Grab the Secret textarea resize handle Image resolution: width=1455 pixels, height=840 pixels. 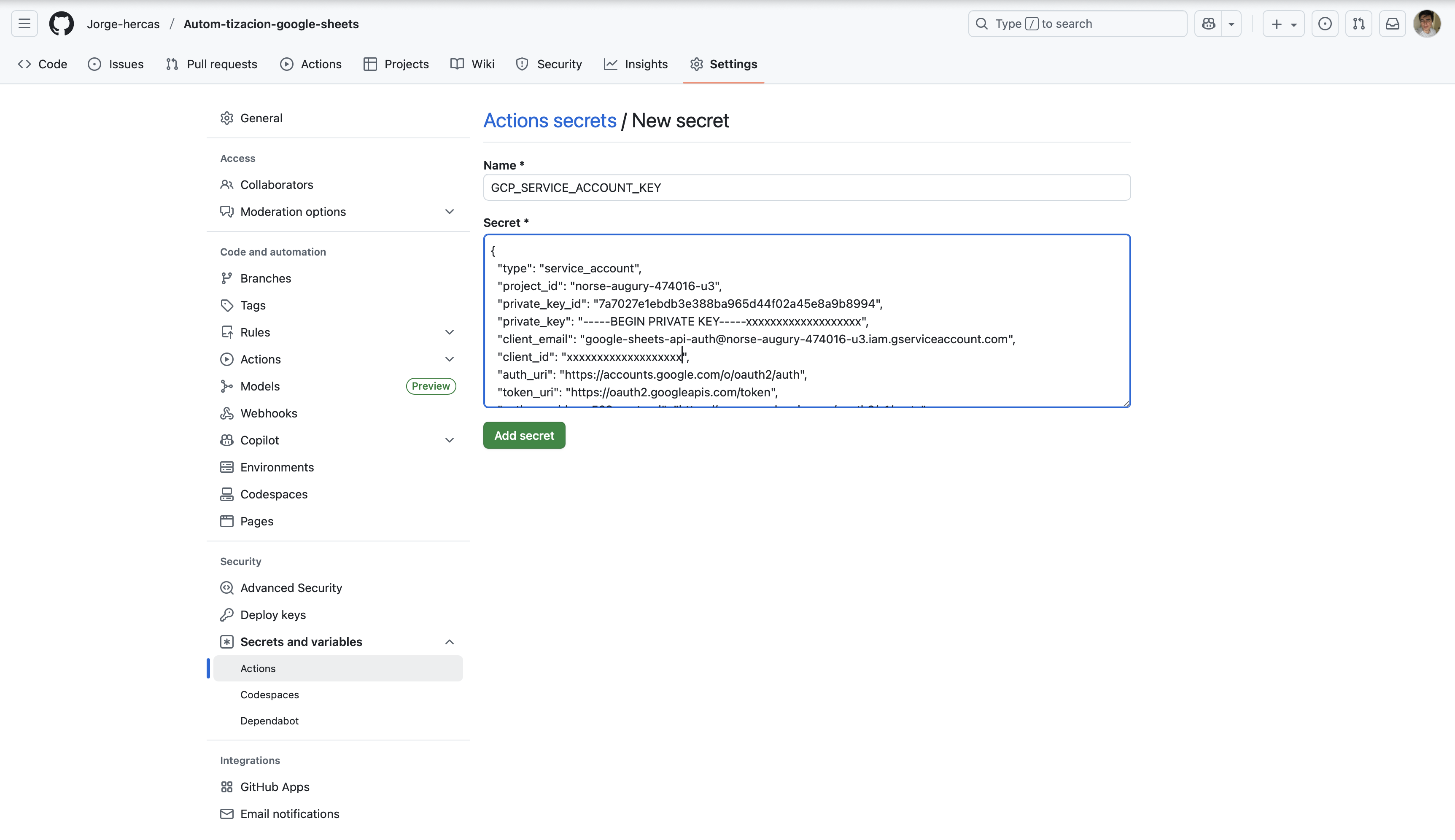coord(1126,403)
